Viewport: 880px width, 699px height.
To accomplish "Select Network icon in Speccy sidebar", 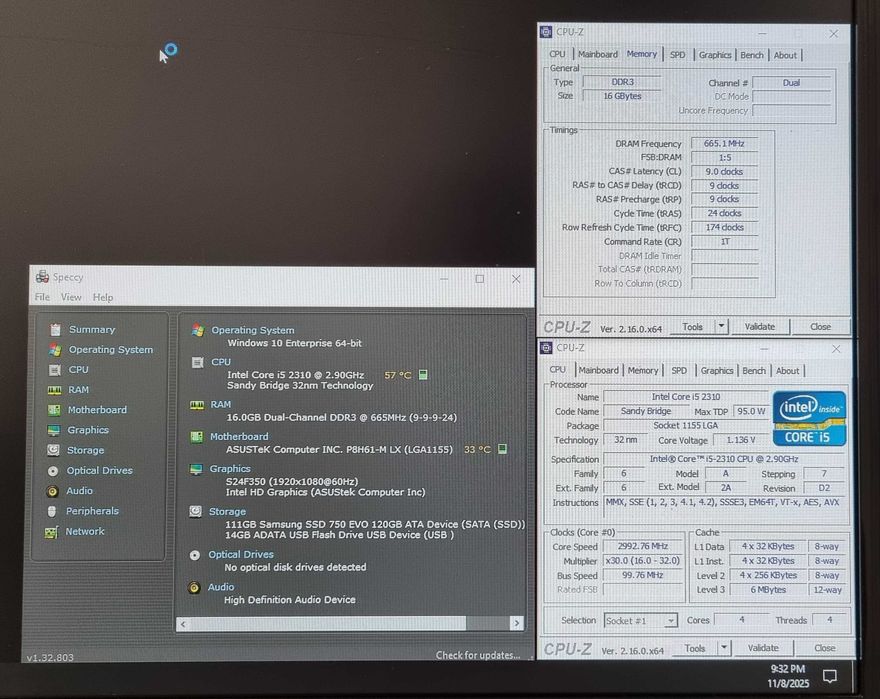I will click(51, 532).
